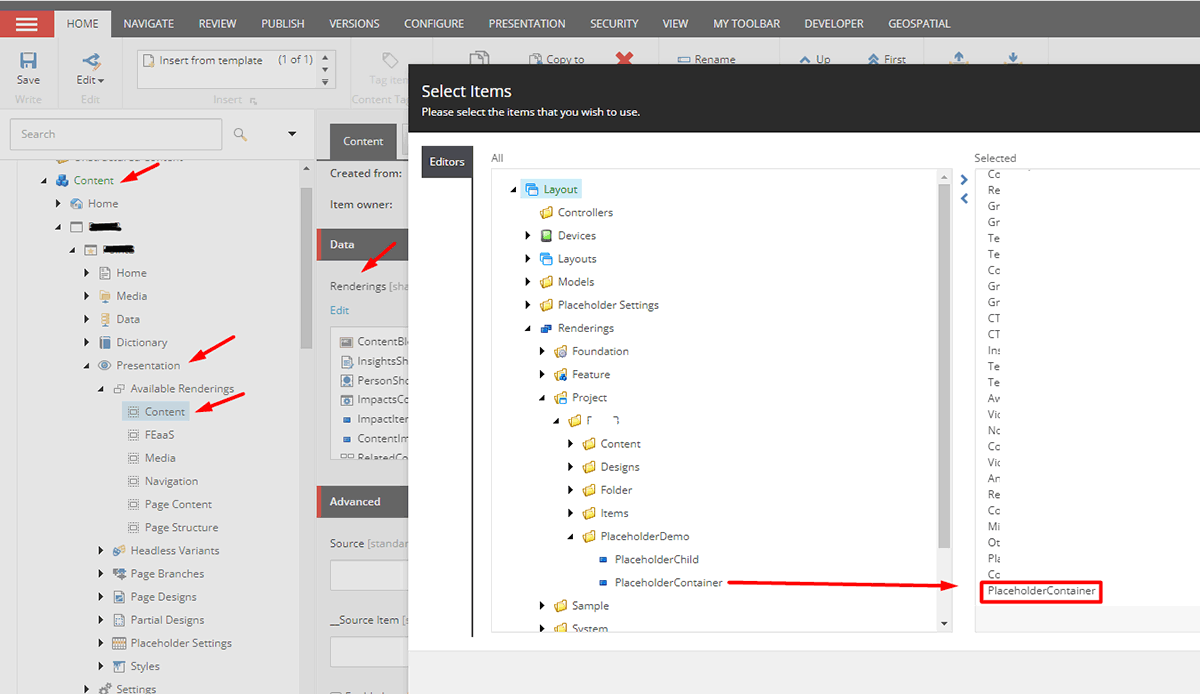Click the Save icon in ribbon

[x=28, y=61]
